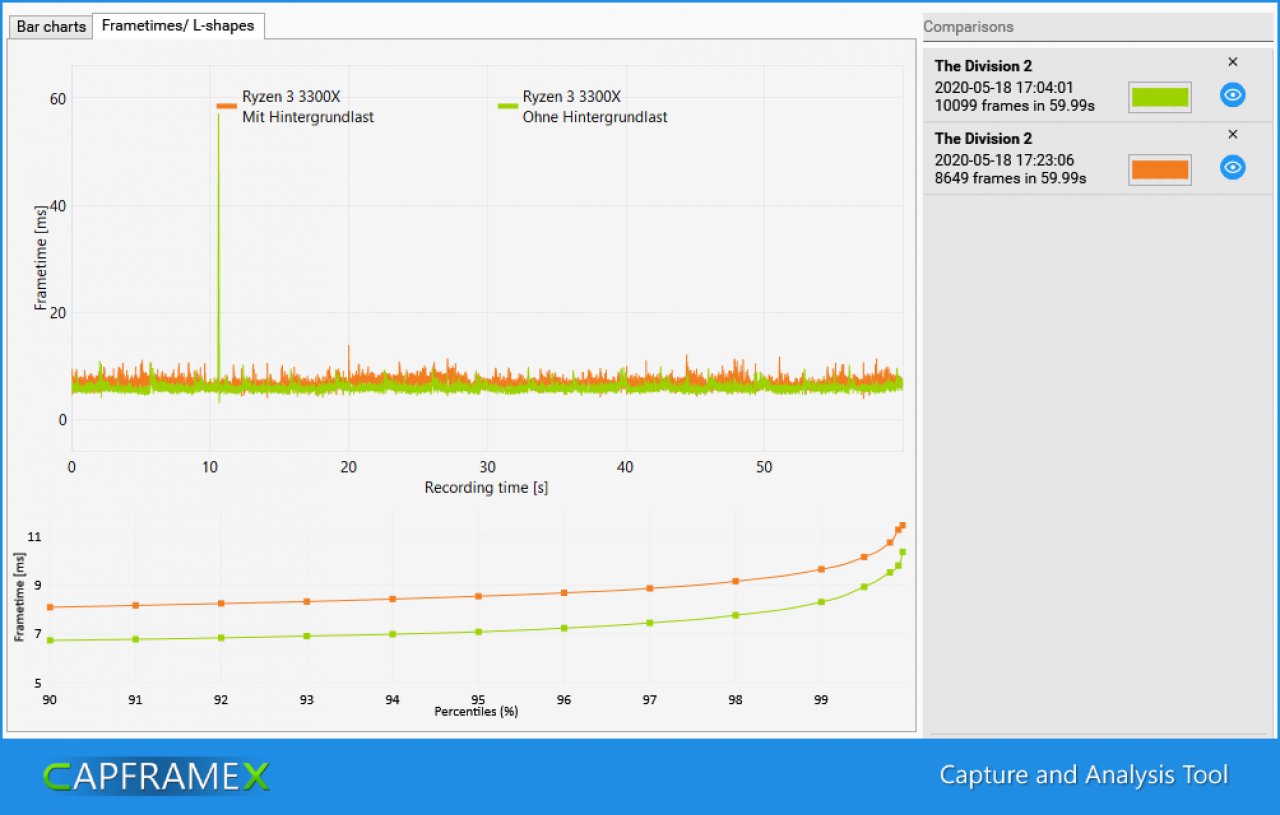Remove the 10099 frames comparison entry
Image resolution: width=1280 pixels, height=815 pixels.
click(x=1232, y=62)
